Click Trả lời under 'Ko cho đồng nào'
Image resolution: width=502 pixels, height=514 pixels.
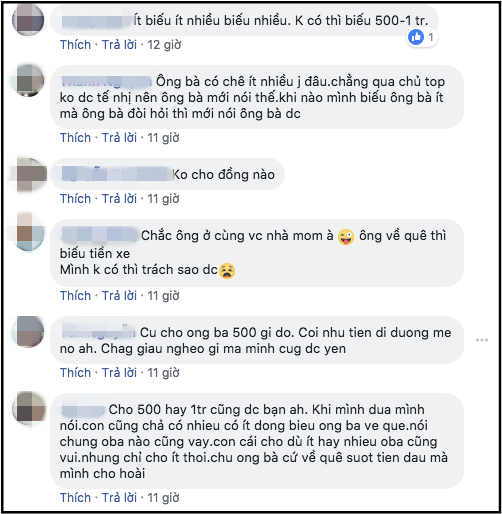click(119, 199)
